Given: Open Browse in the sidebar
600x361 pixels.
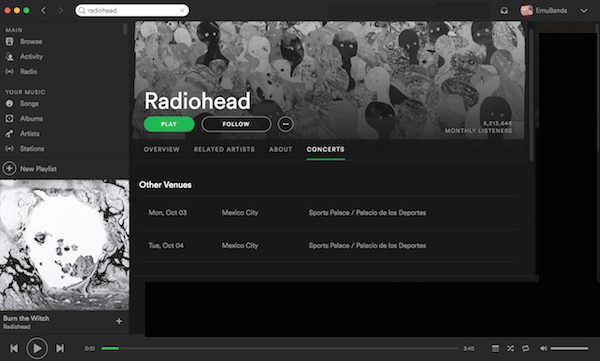Looking at the screenshot, I should click(x=24, y=41).
